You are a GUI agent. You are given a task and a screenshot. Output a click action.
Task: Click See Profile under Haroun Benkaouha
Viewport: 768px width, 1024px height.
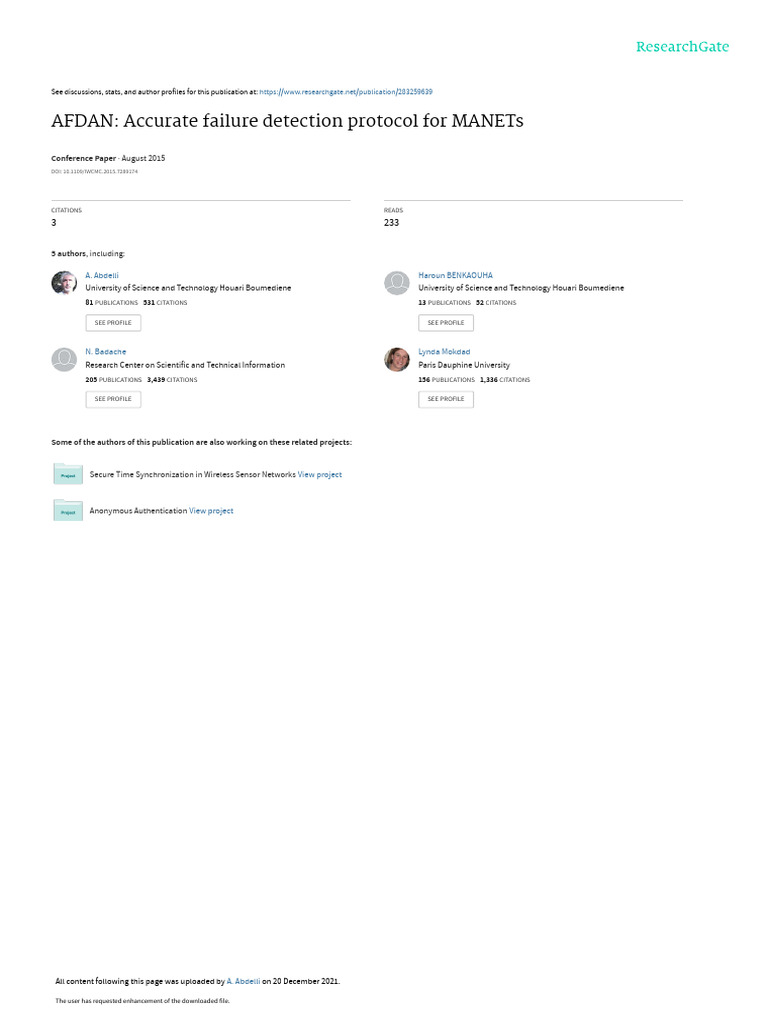tap(446, 323)
